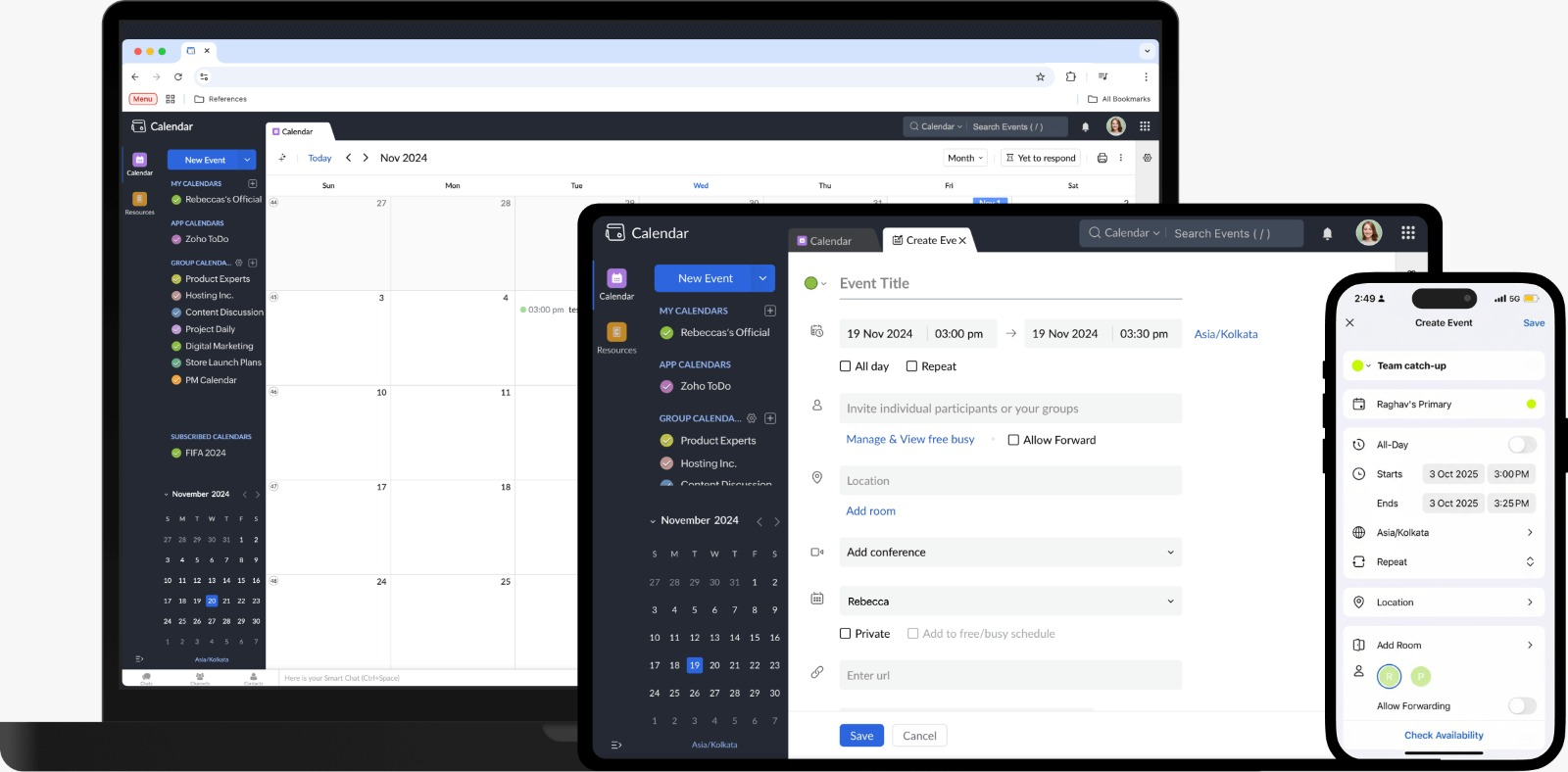Image resolution: width=1568 pixels, height=772 pixels.
Task: Click the Save button in event form
Action: (x=861, y=736)
